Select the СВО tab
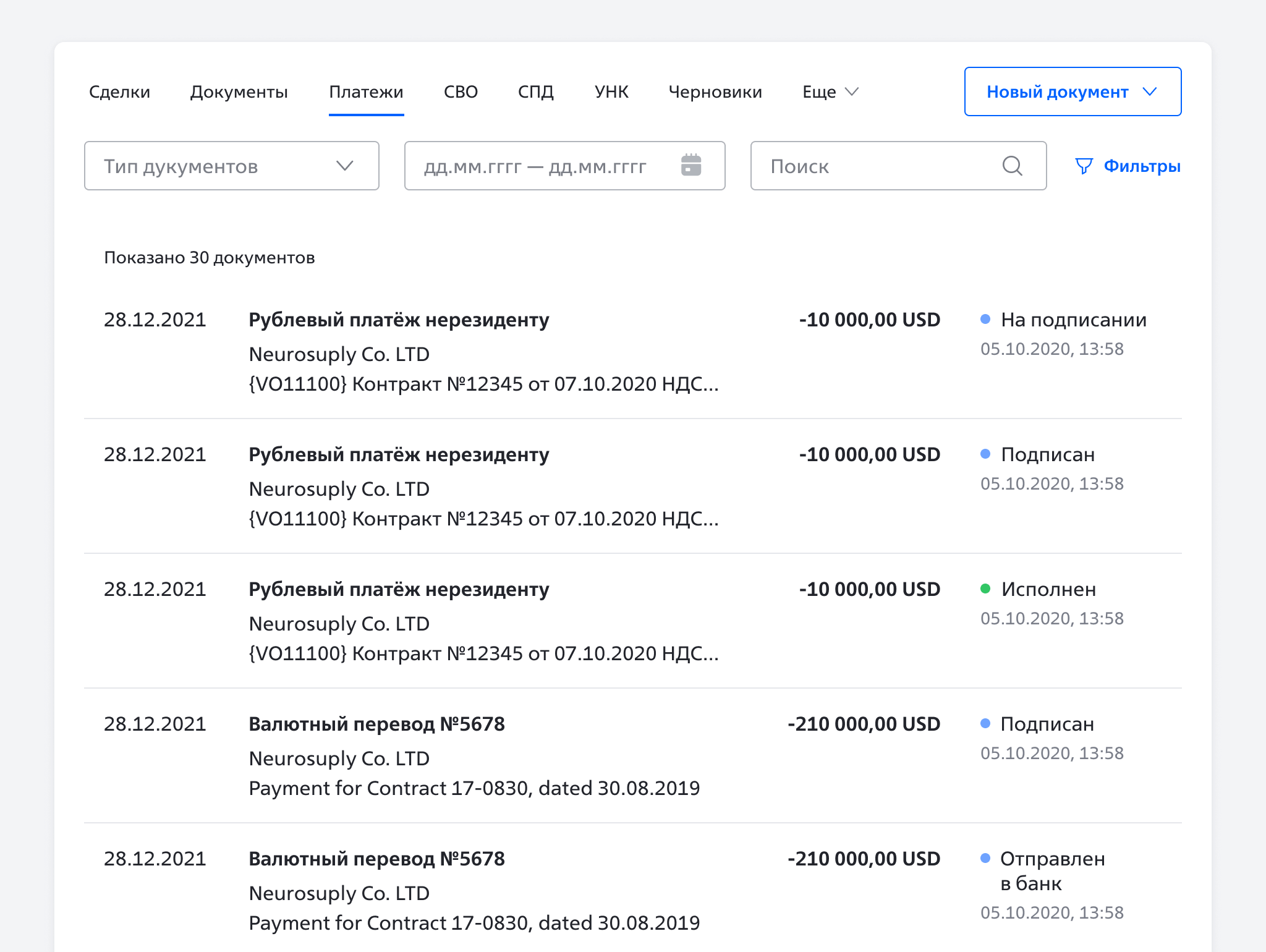This screenshot has width=1266, height=952. point(461,91)
